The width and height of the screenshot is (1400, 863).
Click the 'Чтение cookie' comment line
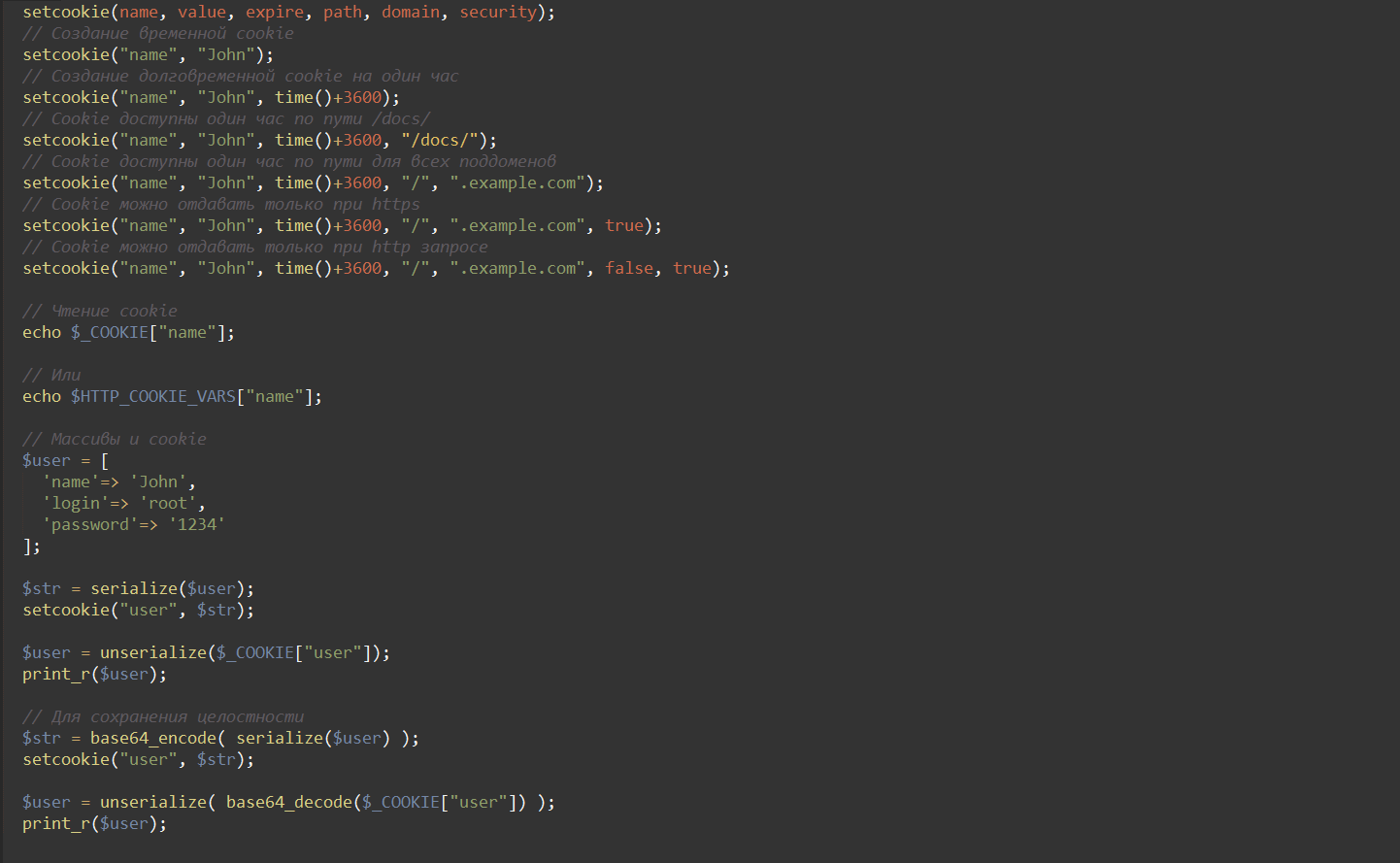100,311
